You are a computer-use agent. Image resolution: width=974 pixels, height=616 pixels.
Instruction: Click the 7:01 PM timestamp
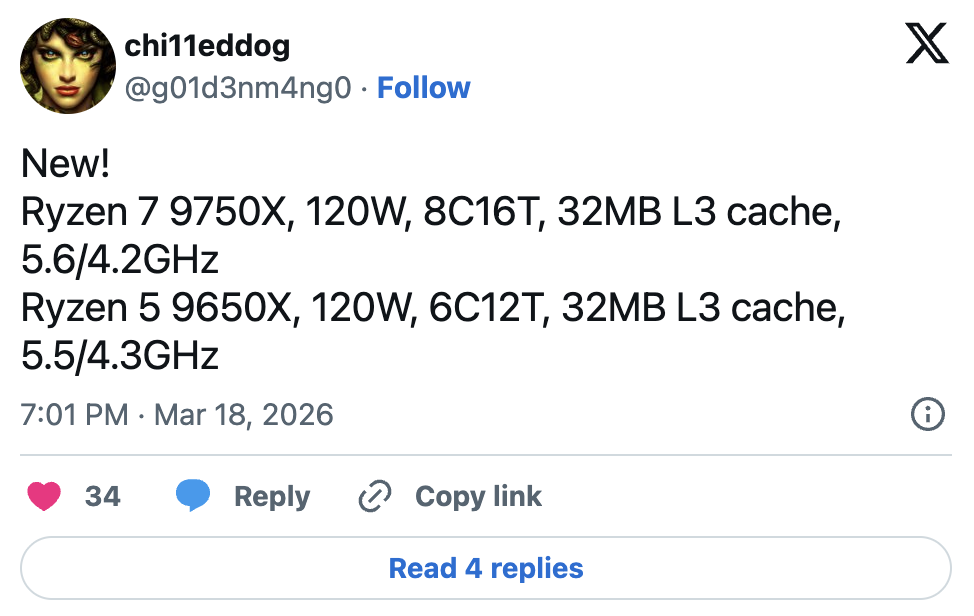(74, 415)
